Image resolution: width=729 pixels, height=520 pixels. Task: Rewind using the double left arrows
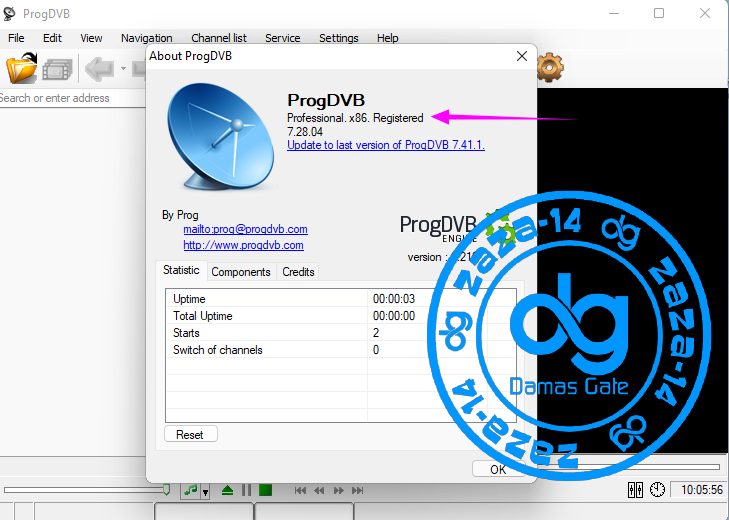coord(319,490)
